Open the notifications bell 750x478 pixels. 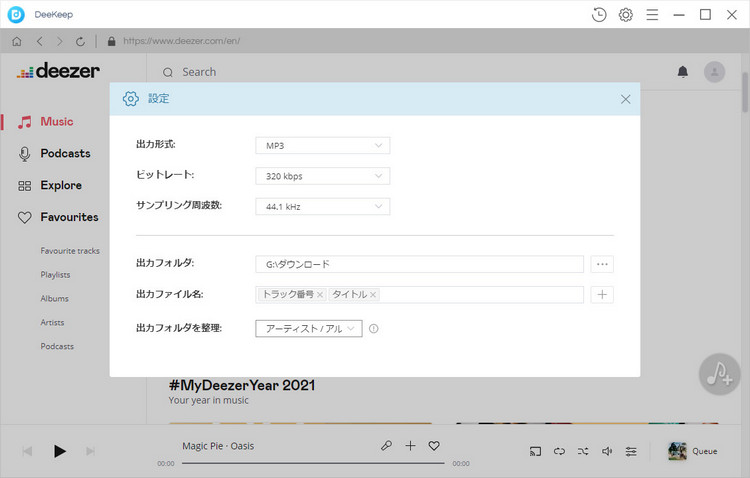coord(683,72)
